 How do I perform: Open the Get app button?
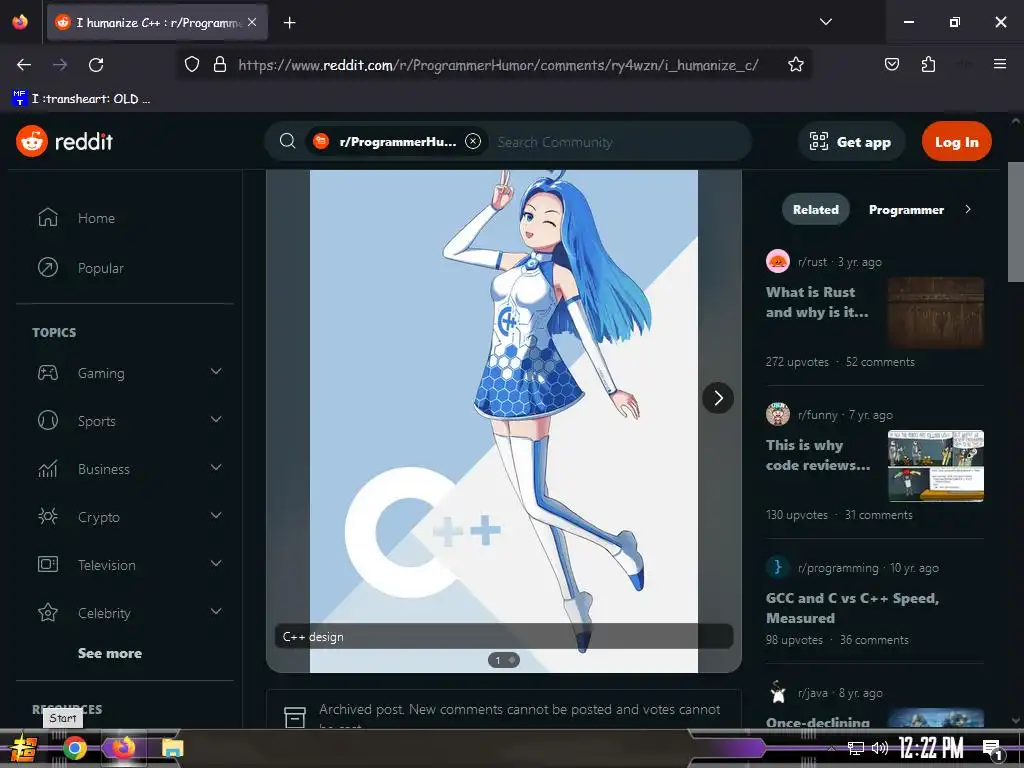pos(851,142)
